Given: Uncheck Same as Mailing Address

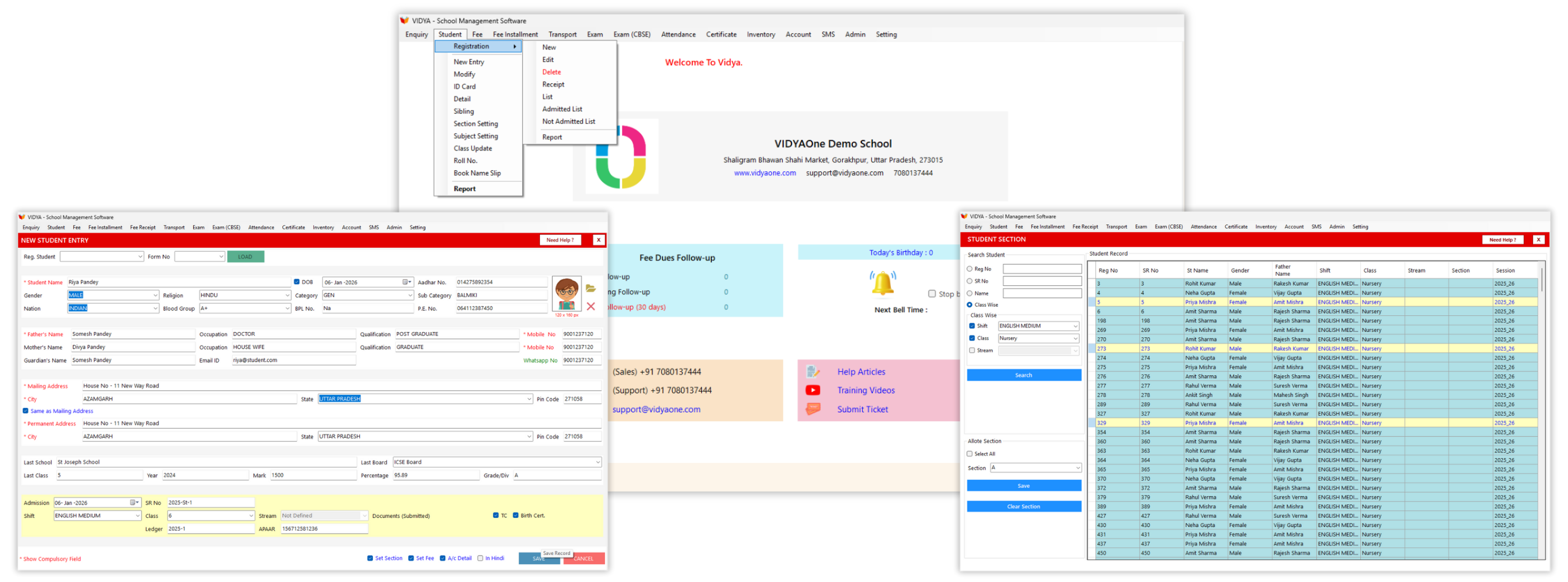Looking at the screenshot, I should [x=26, y=412].
